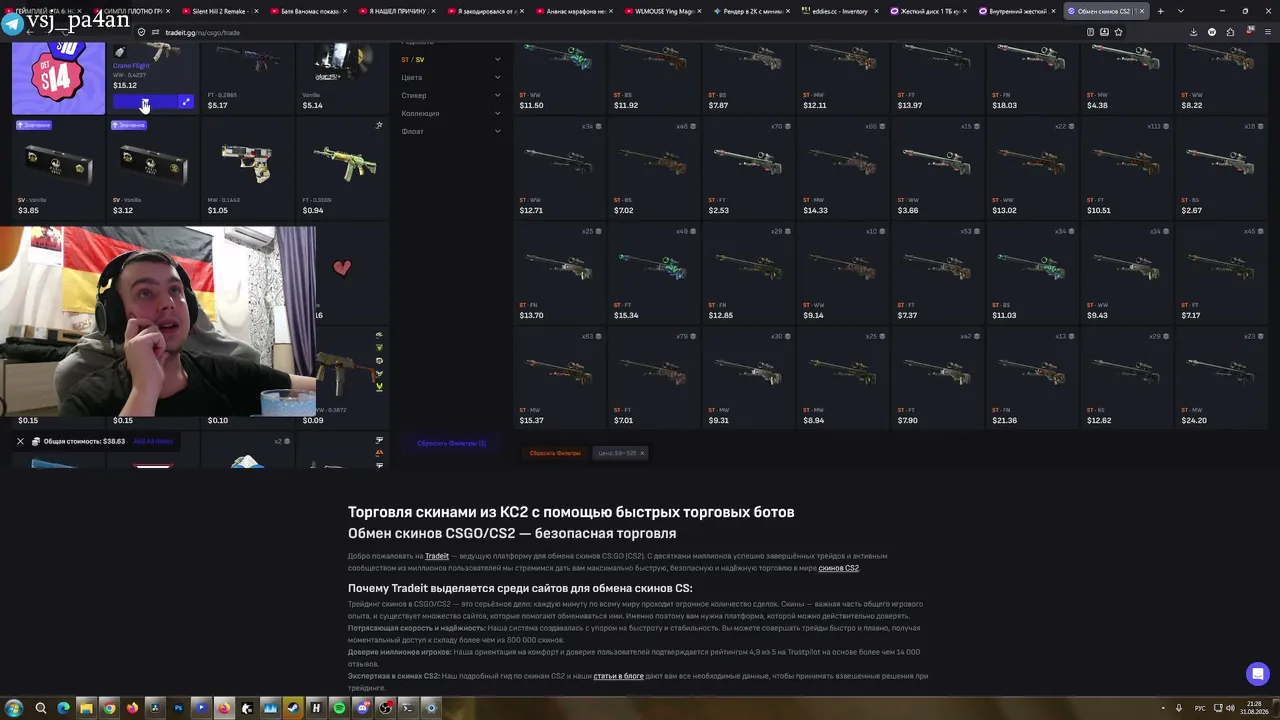
Task: Select the $2.53 ST FT rifle
Action: point(749,168)
